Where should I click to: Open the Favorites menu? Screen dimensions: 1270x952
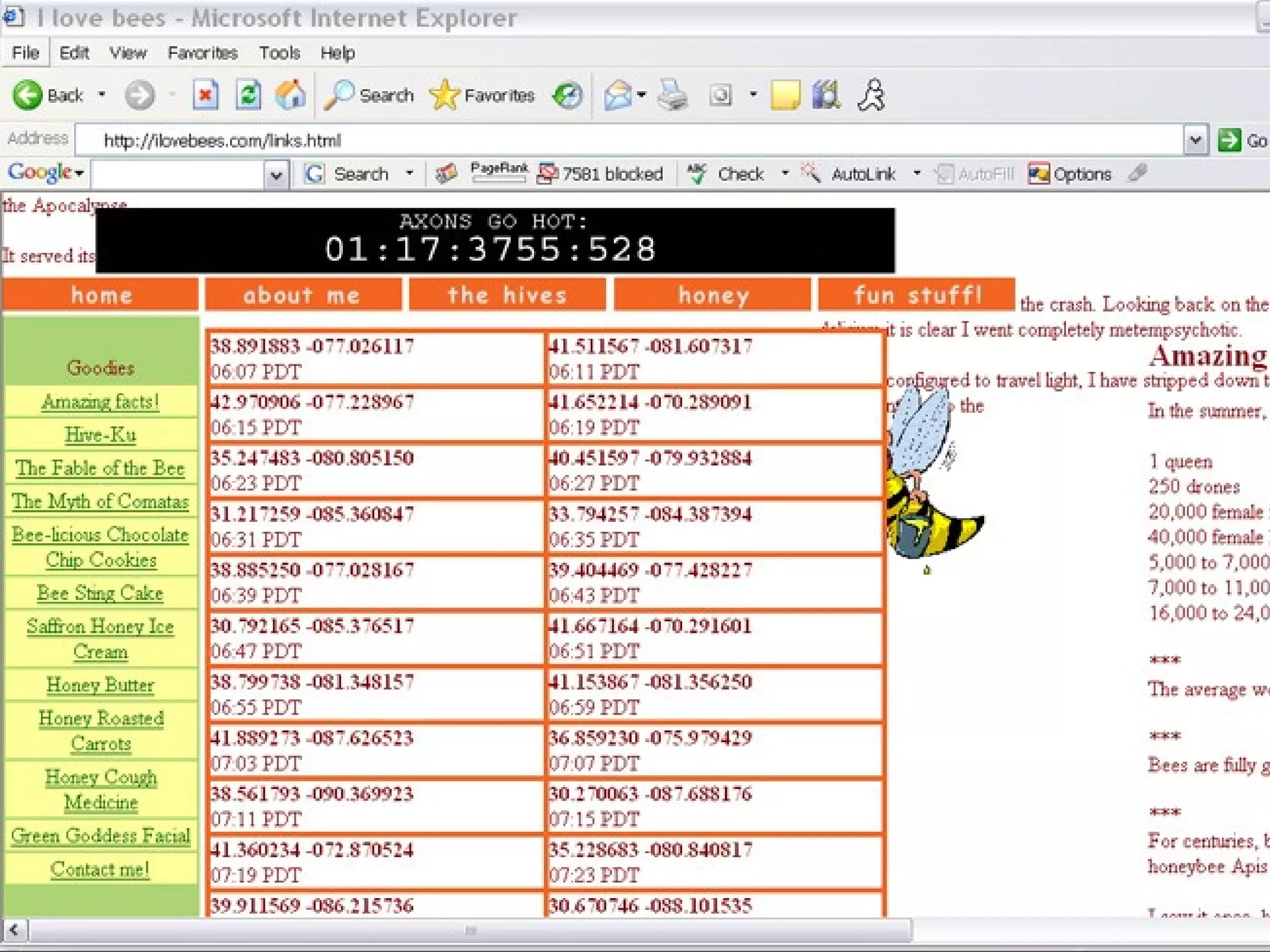coord(202,53)
